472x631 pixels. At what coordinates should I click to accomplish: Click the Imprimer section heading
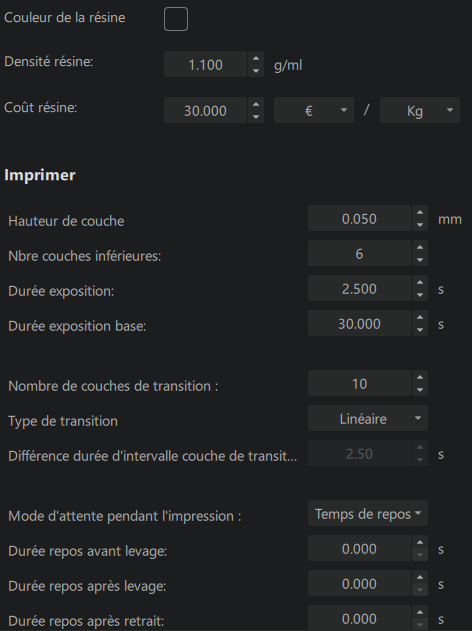tap(40, 175)
